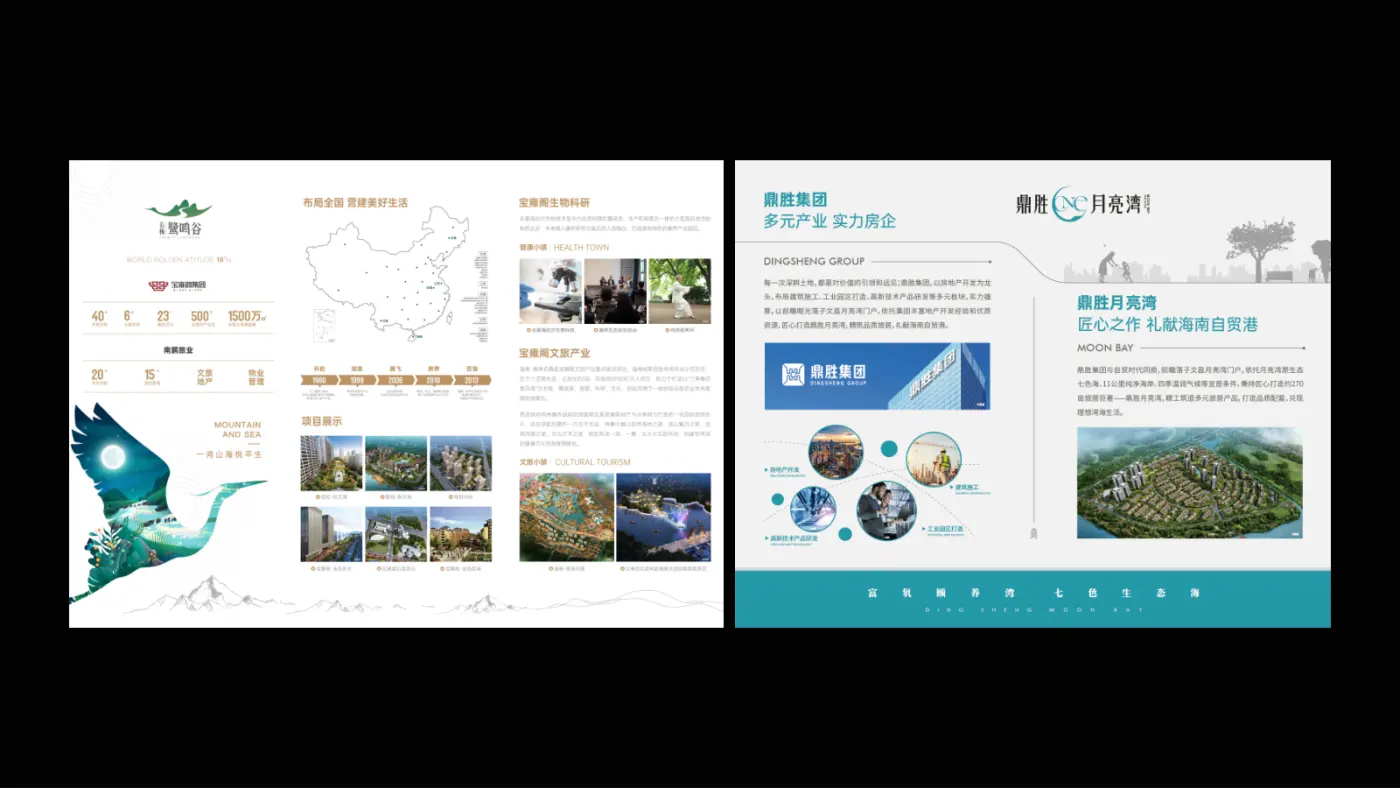Click the "物业管理" label
Viewport: 1400px width, 788px height.
(256, 377)
